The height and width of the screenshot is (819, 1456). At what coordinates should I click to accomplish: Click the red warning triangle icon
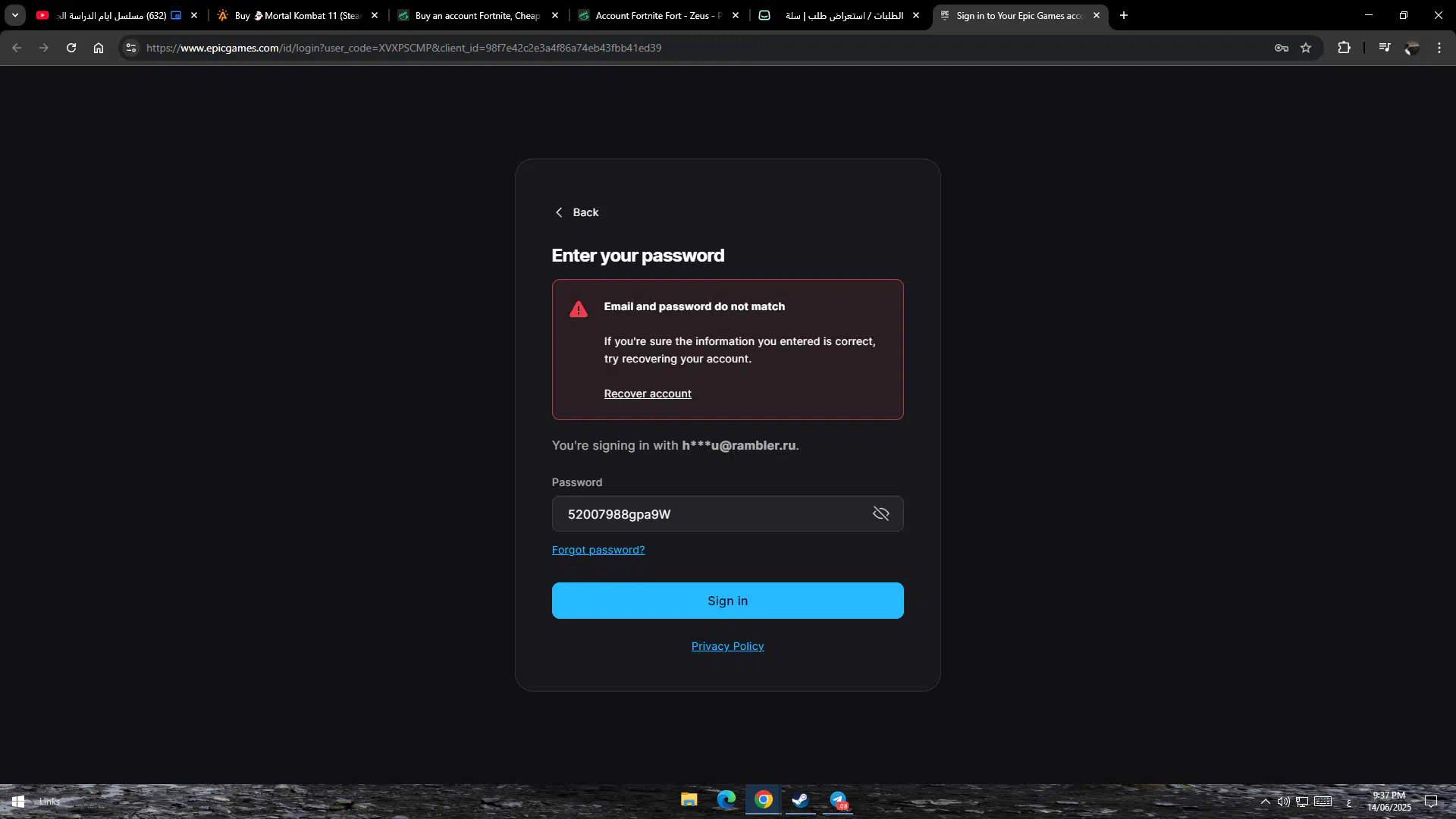tap(579, 309)
